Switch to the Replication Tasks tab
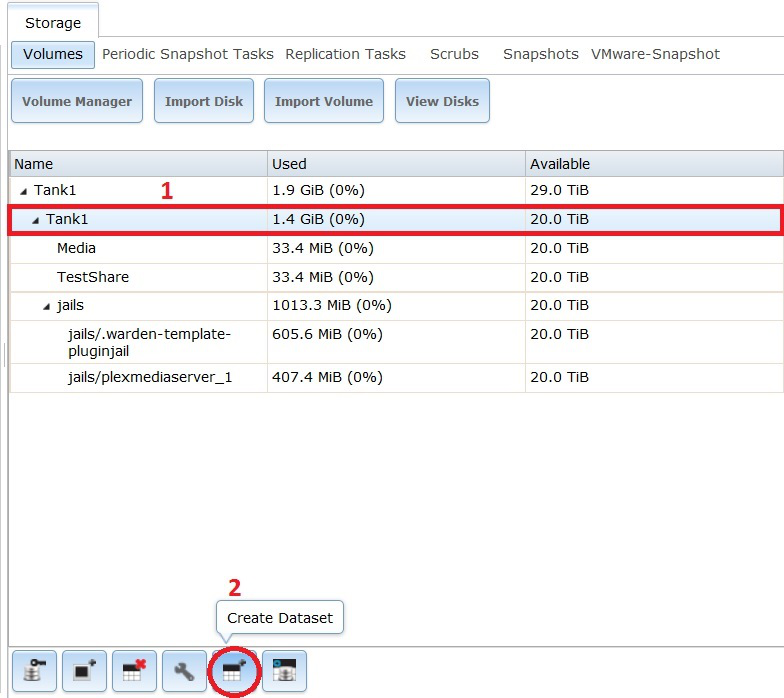Viewport: 784px width, 698px height. [345, 54]
